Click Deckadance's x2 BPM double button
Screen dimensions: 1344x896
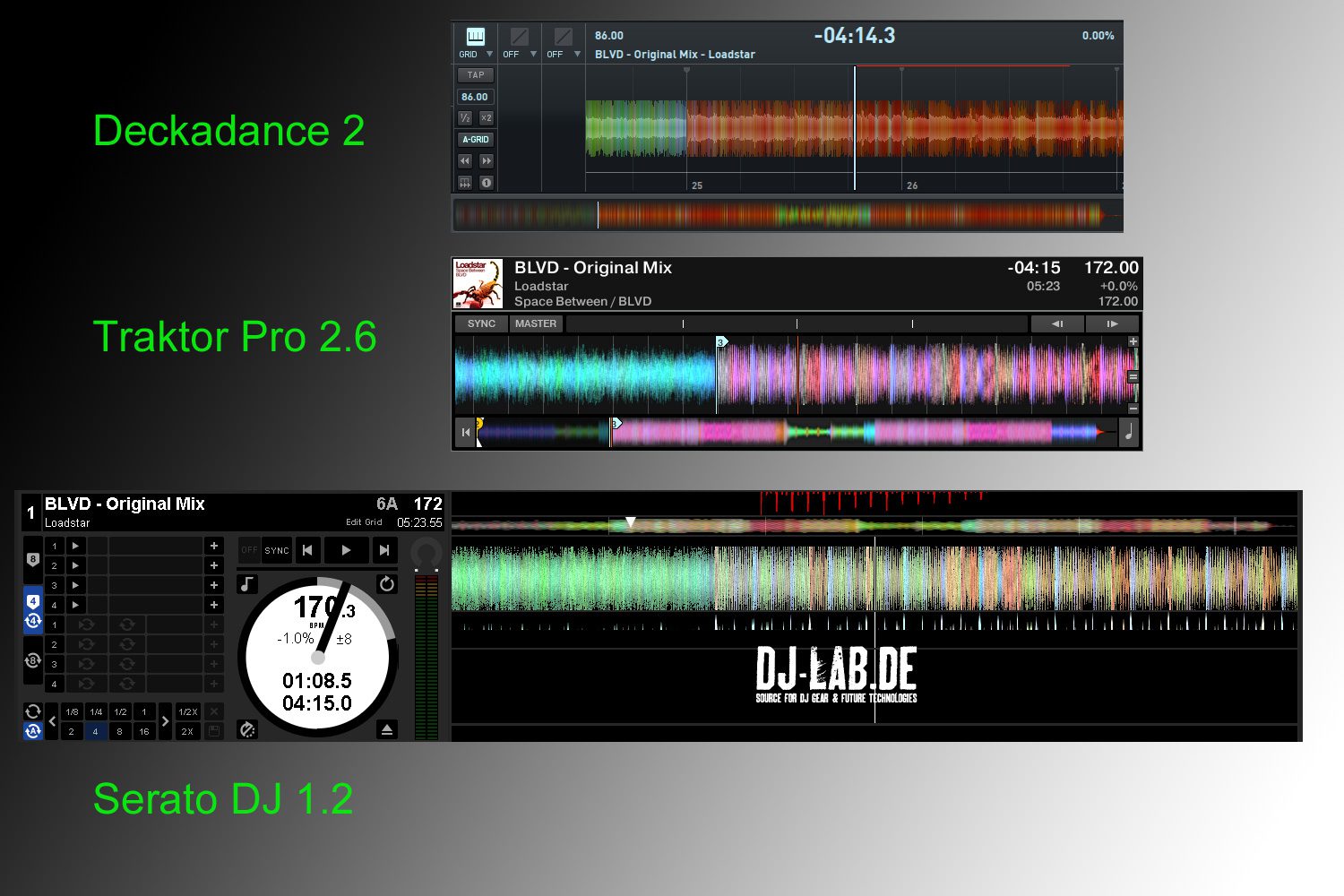(486, 117)
